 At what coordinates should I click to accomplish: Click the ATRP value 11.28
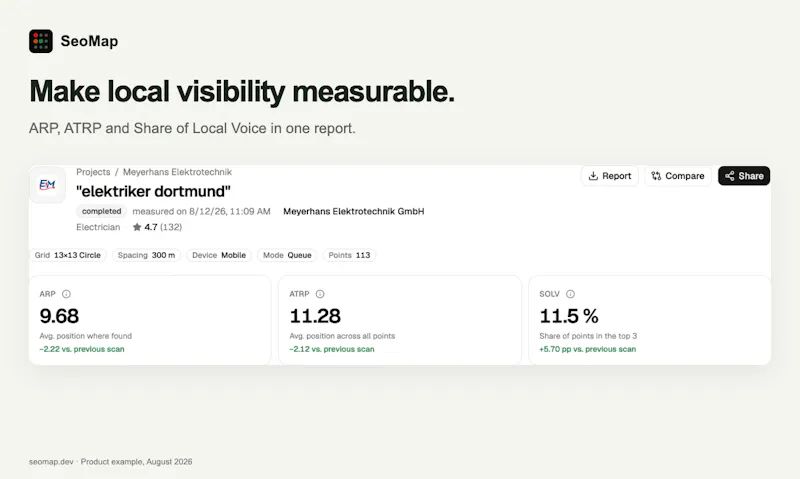point(315,316)
